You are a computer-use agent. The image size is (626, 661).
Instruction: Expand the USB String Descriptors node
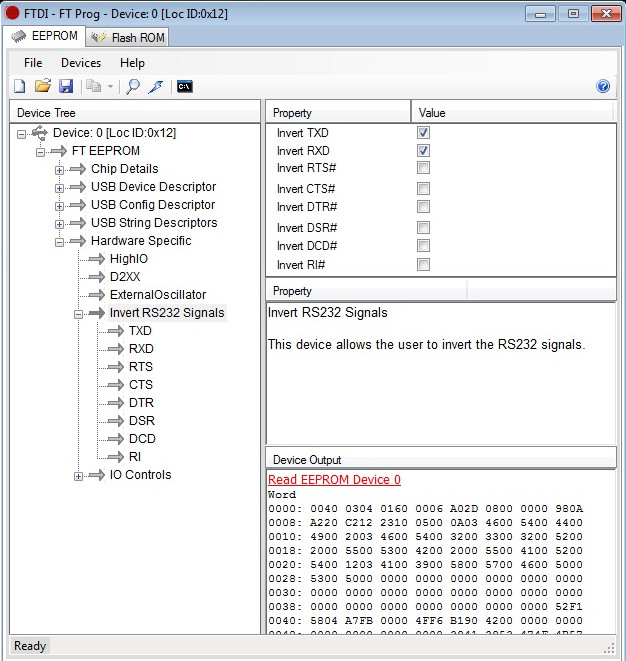coord(59,224)
